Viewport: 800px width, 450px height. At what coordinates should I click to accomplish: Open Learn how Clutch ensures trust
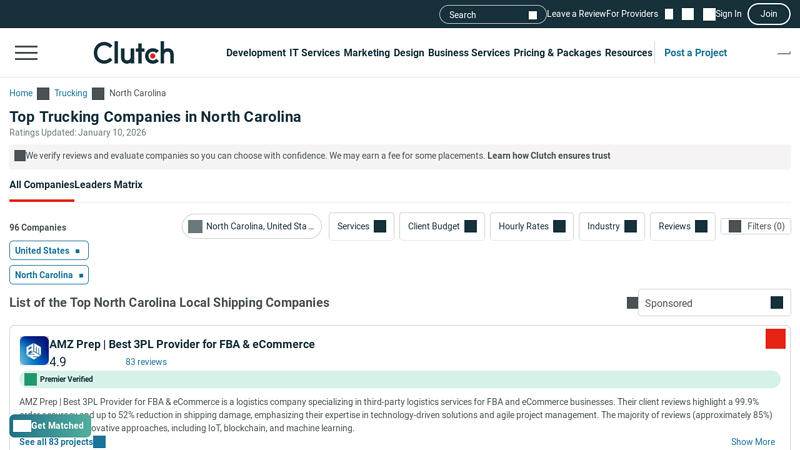[x=548, y=156]
